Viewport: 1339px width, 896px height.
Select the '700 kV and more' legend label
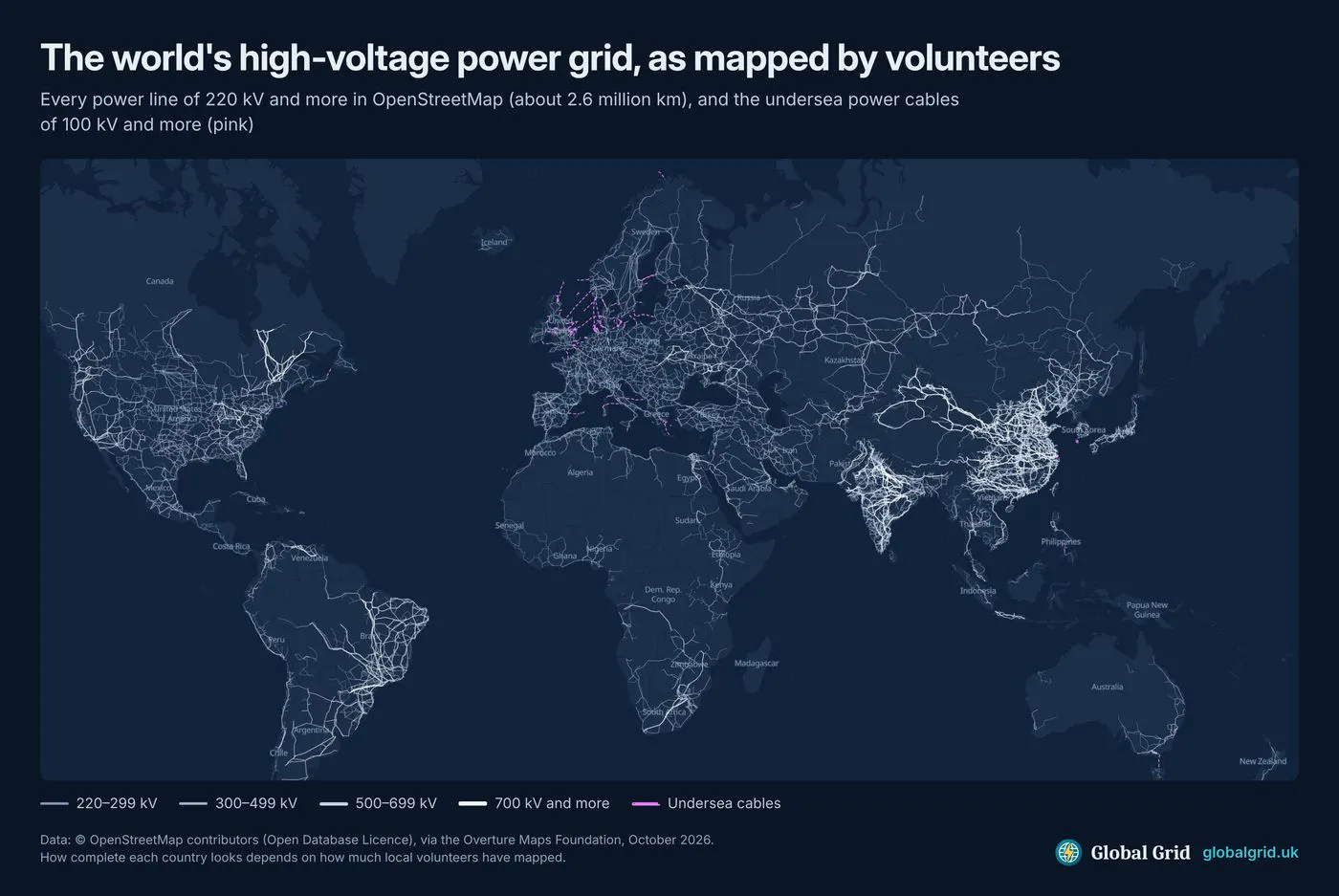pos(552,803)
